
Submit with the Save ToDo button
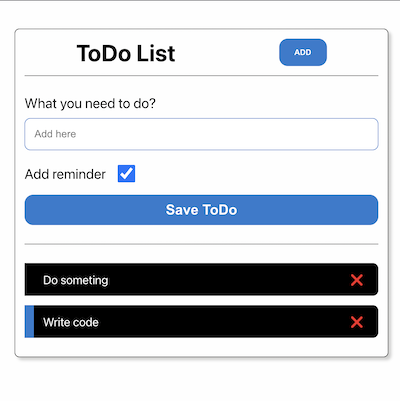pos(201,210)
